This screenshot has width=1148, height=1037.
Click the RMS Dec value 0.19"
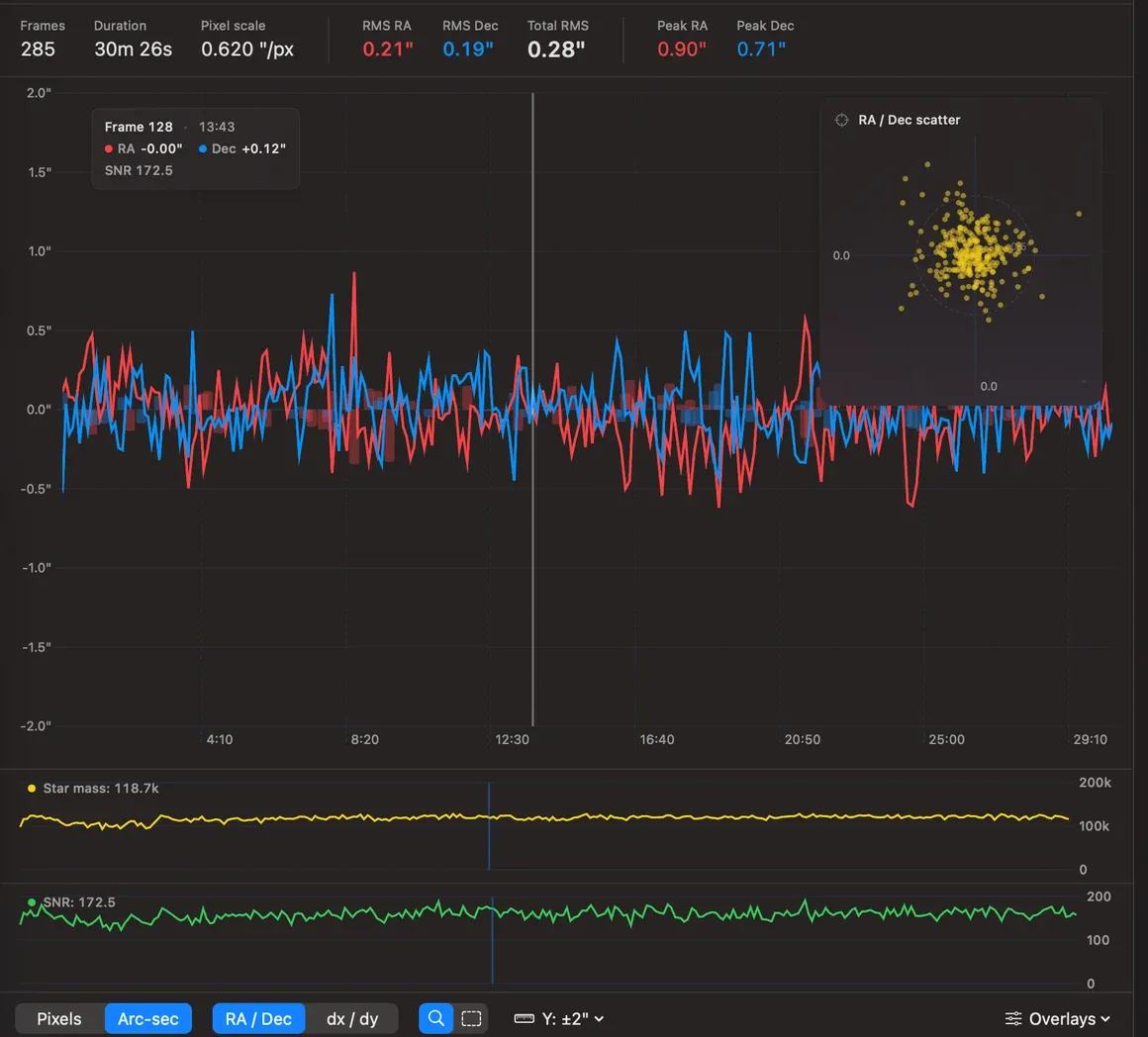pos(468,49)
